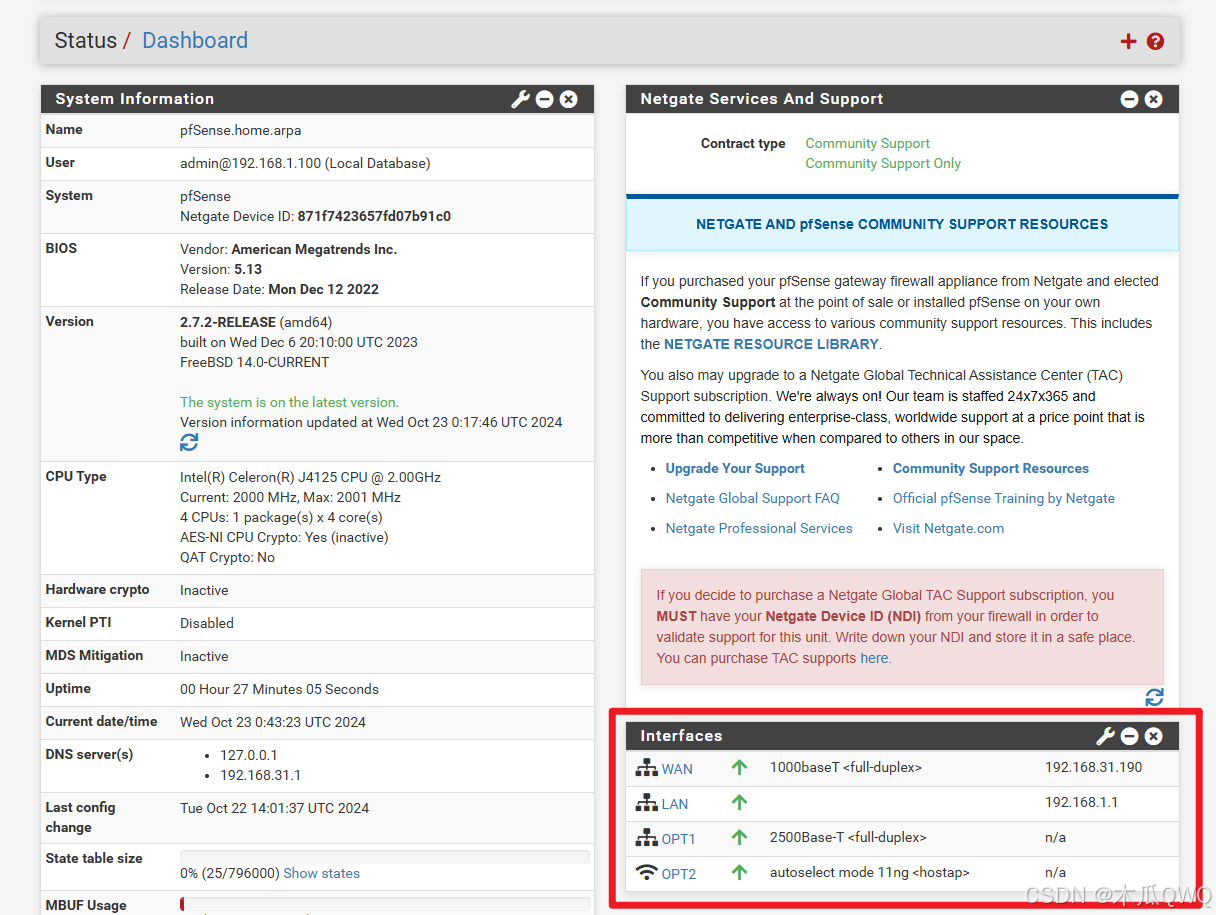Click the pfSense.home.arpa hostname value
This screenshot has height=915, width=1216.
coord(240,130)
